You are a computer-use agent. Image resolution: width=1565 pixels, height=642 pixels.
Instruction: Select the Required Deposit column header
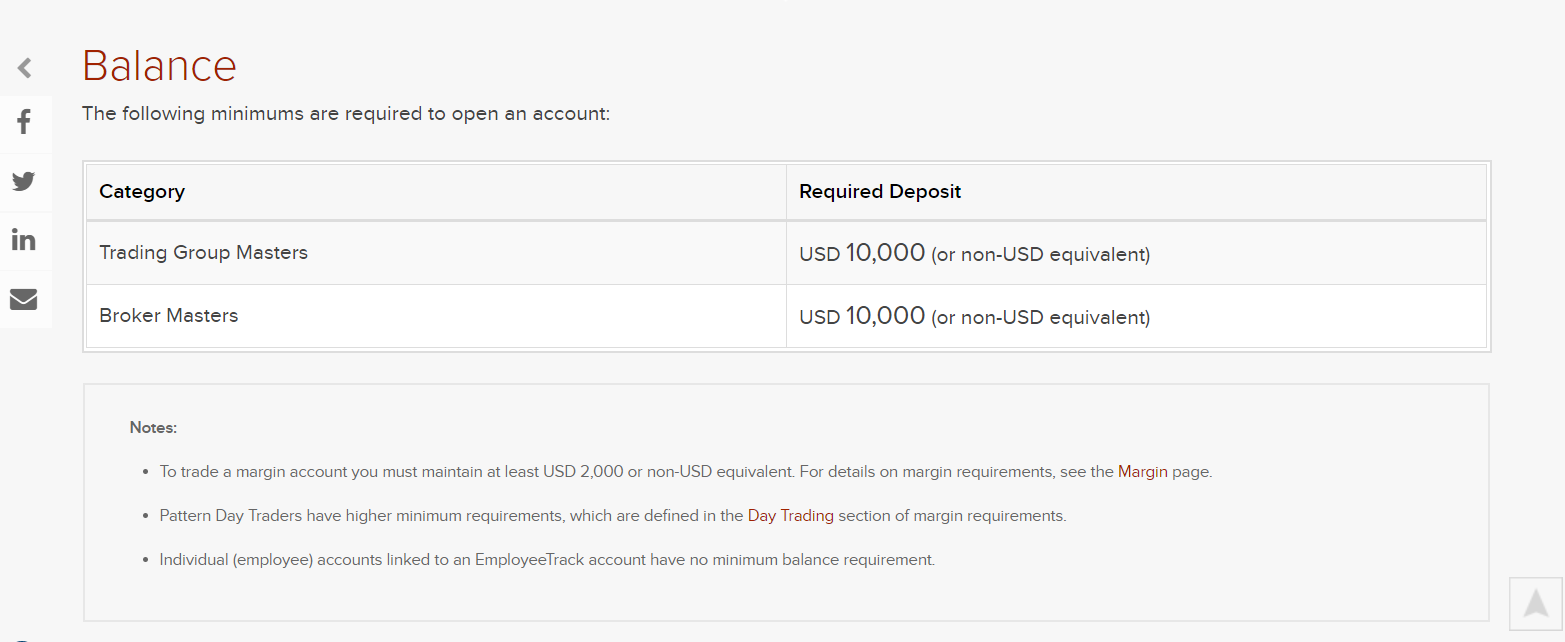(x=880, y=191)
